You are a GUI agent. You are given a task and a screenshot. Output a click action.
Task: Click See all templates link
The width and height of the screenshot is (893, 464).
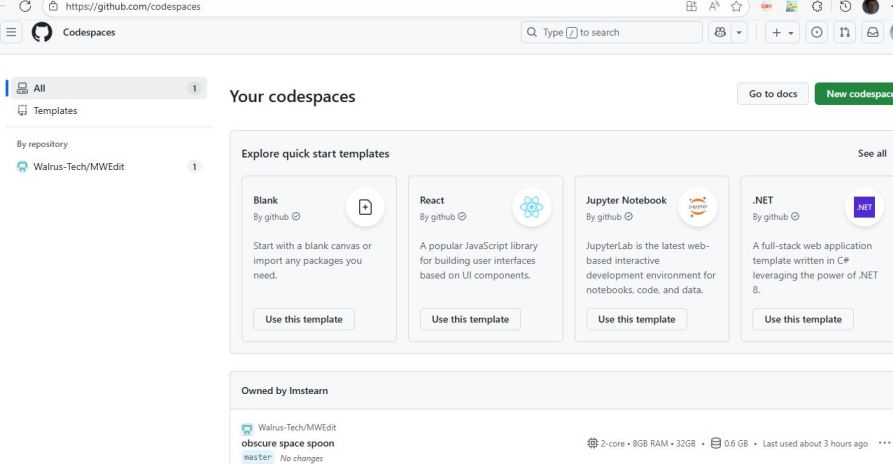point(871,154)
